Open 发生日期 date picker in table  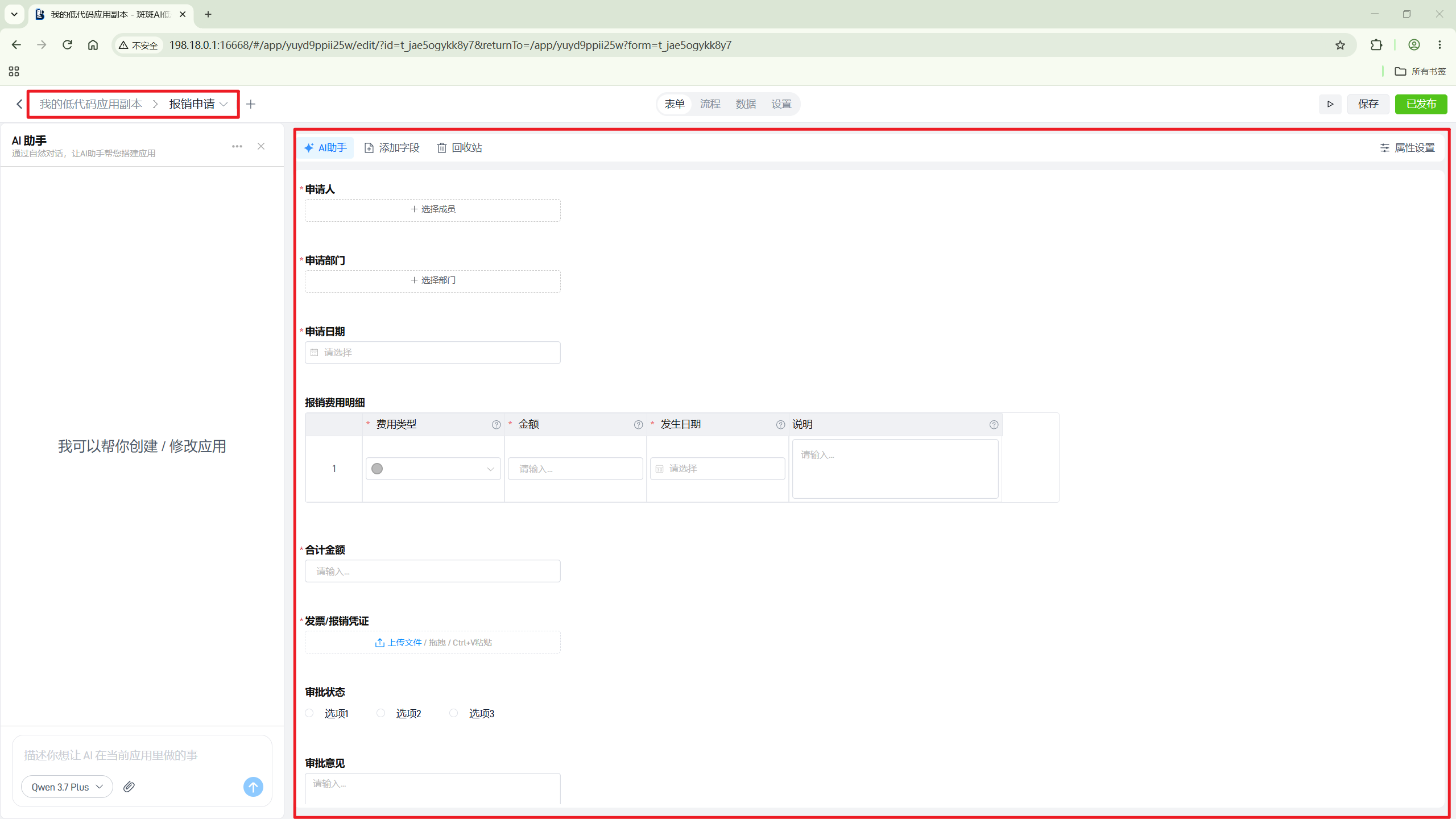[x=718, y=469]
